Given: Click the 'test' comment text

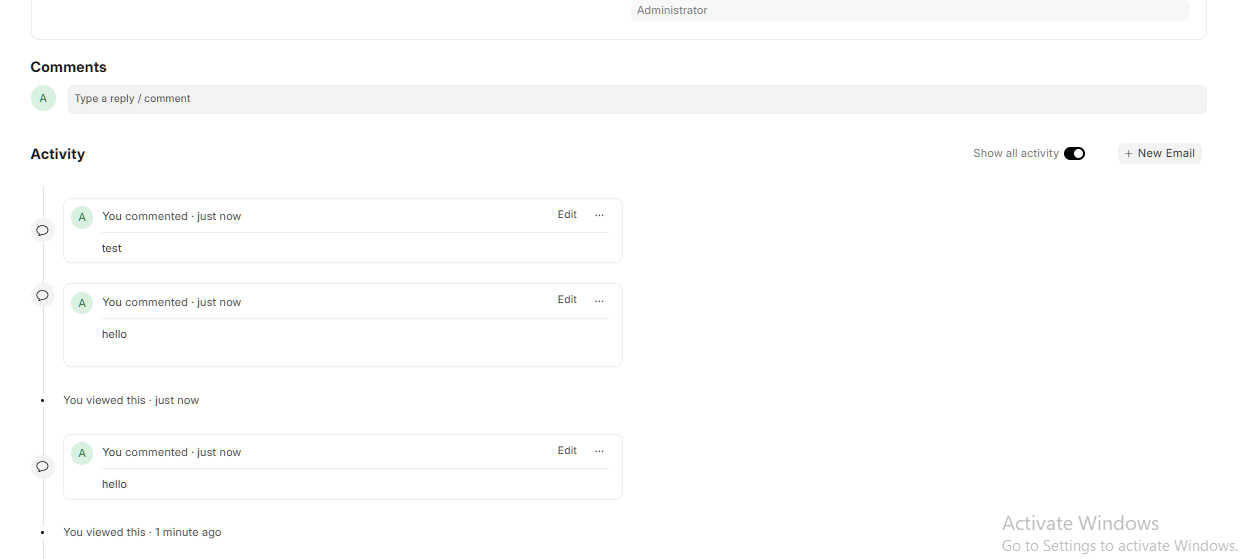Looking at the screenshot, I should (112, 248).
